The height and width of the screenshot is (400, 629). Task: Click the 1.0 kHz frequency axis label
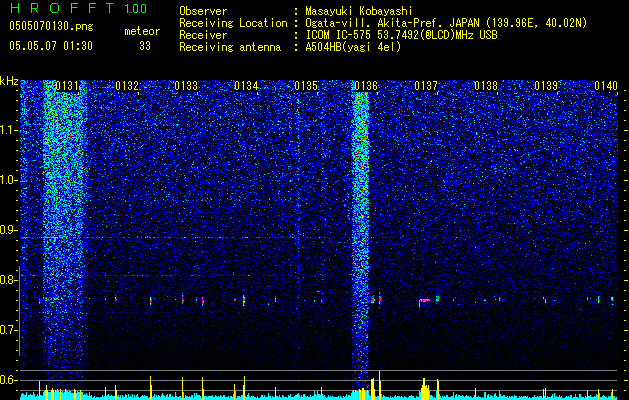[9, 180]
